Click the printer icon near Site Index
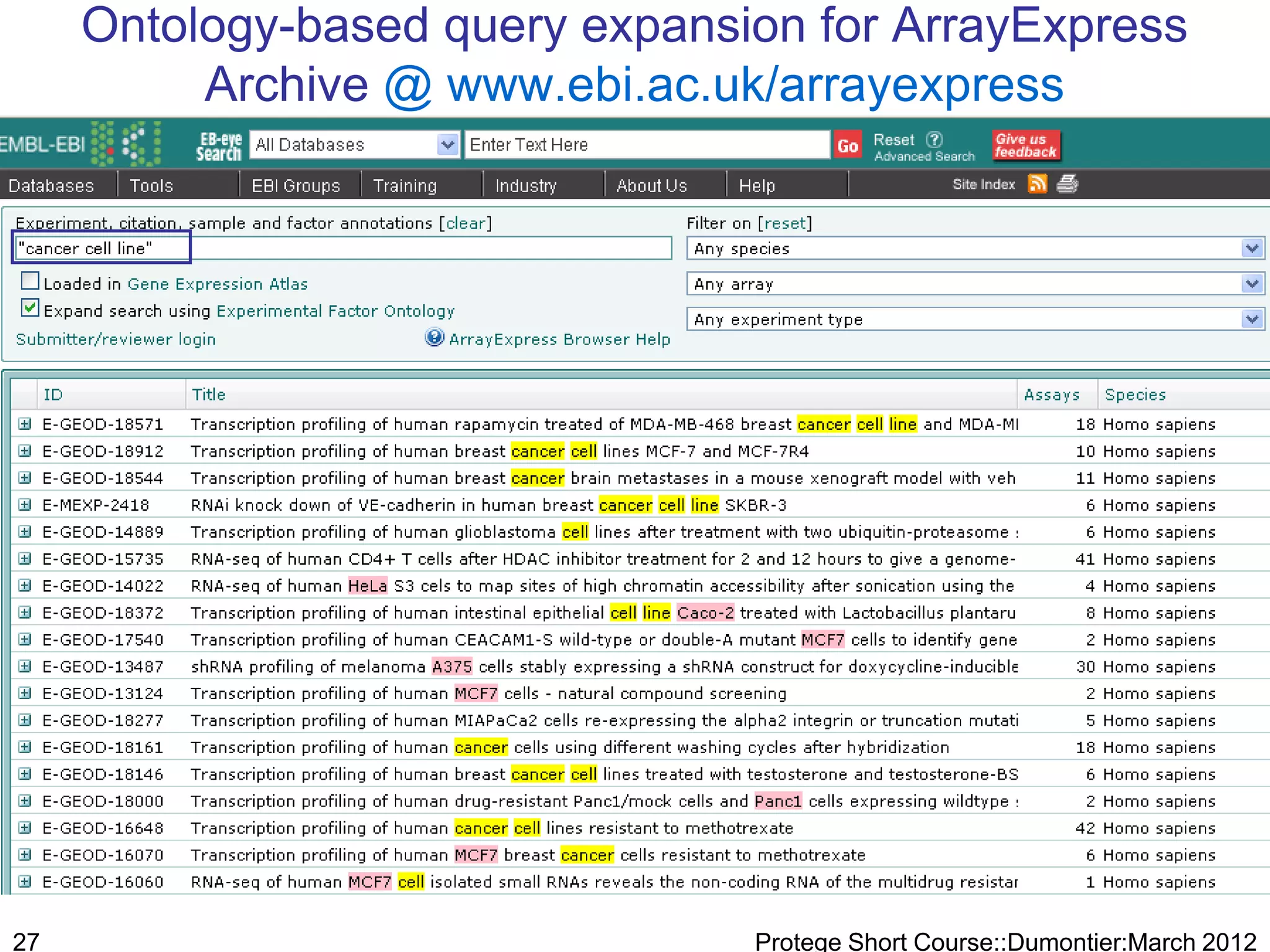The image size is (1270, 952). tap(1067, 184)
